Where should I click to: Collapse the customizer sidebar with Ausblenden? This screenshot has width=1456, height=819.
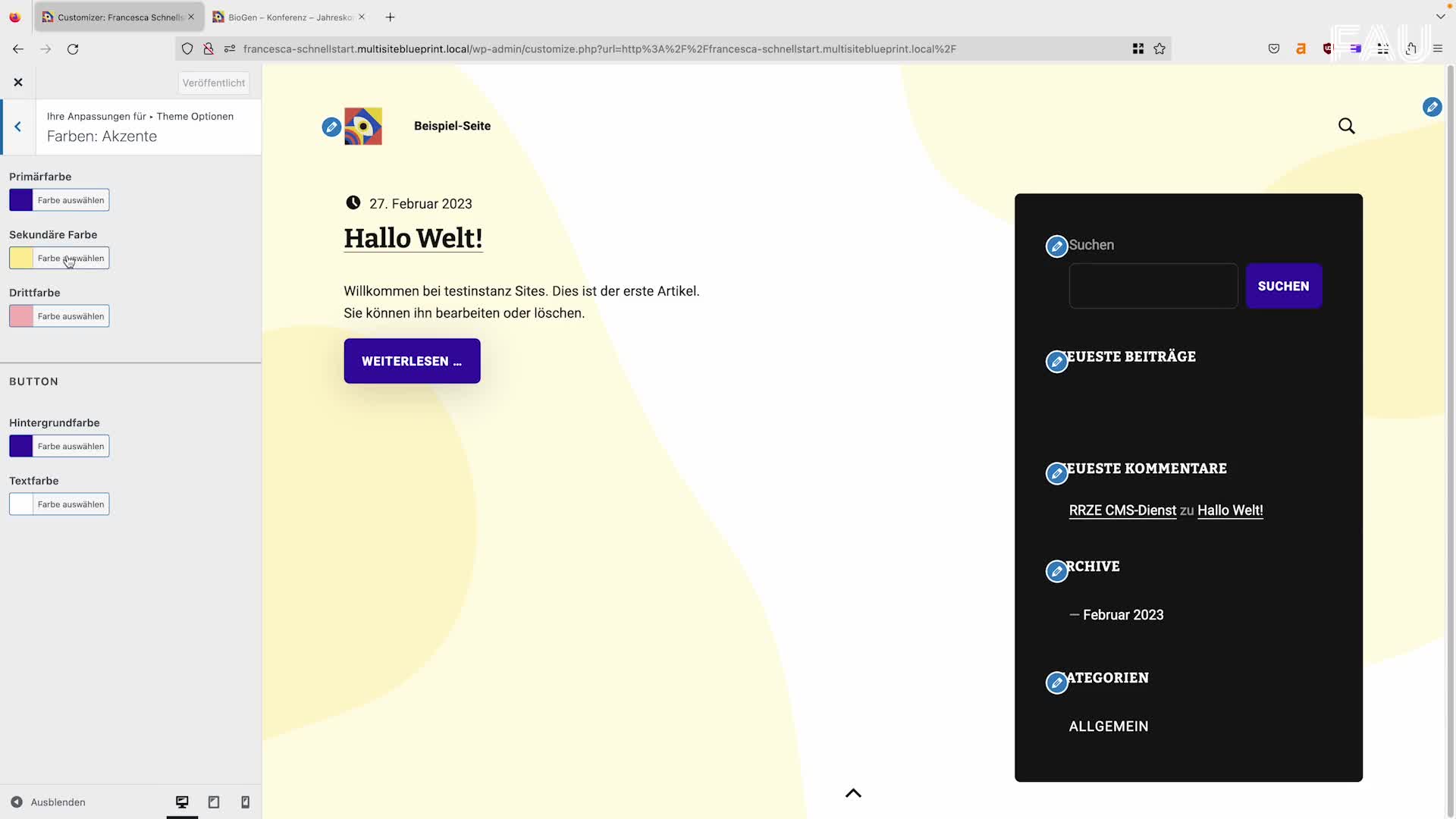[49, 802]
